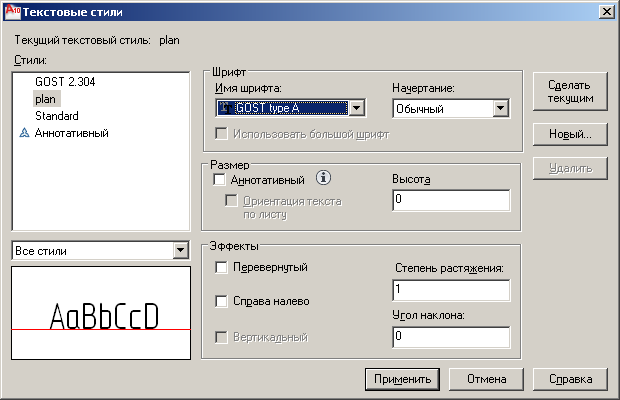Click the annotative triangle icon beside Аннотативный style
Screen dimensions: 620x400
coord(25,133)
